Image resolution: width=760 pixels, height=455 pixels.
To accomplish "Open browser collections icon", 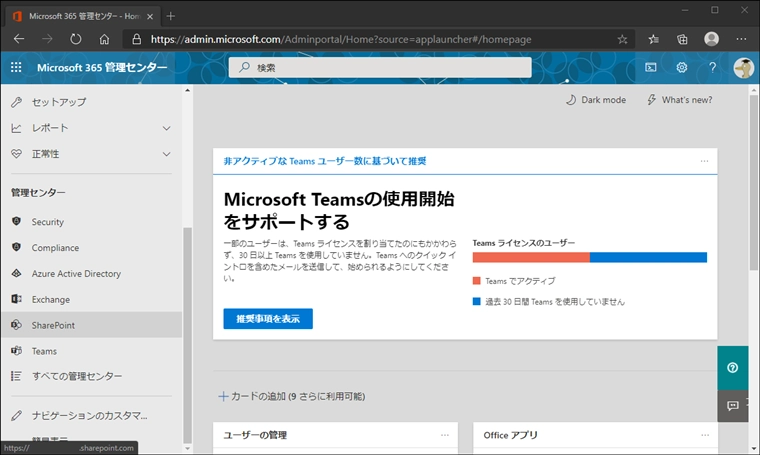I will tap(682, 39).
